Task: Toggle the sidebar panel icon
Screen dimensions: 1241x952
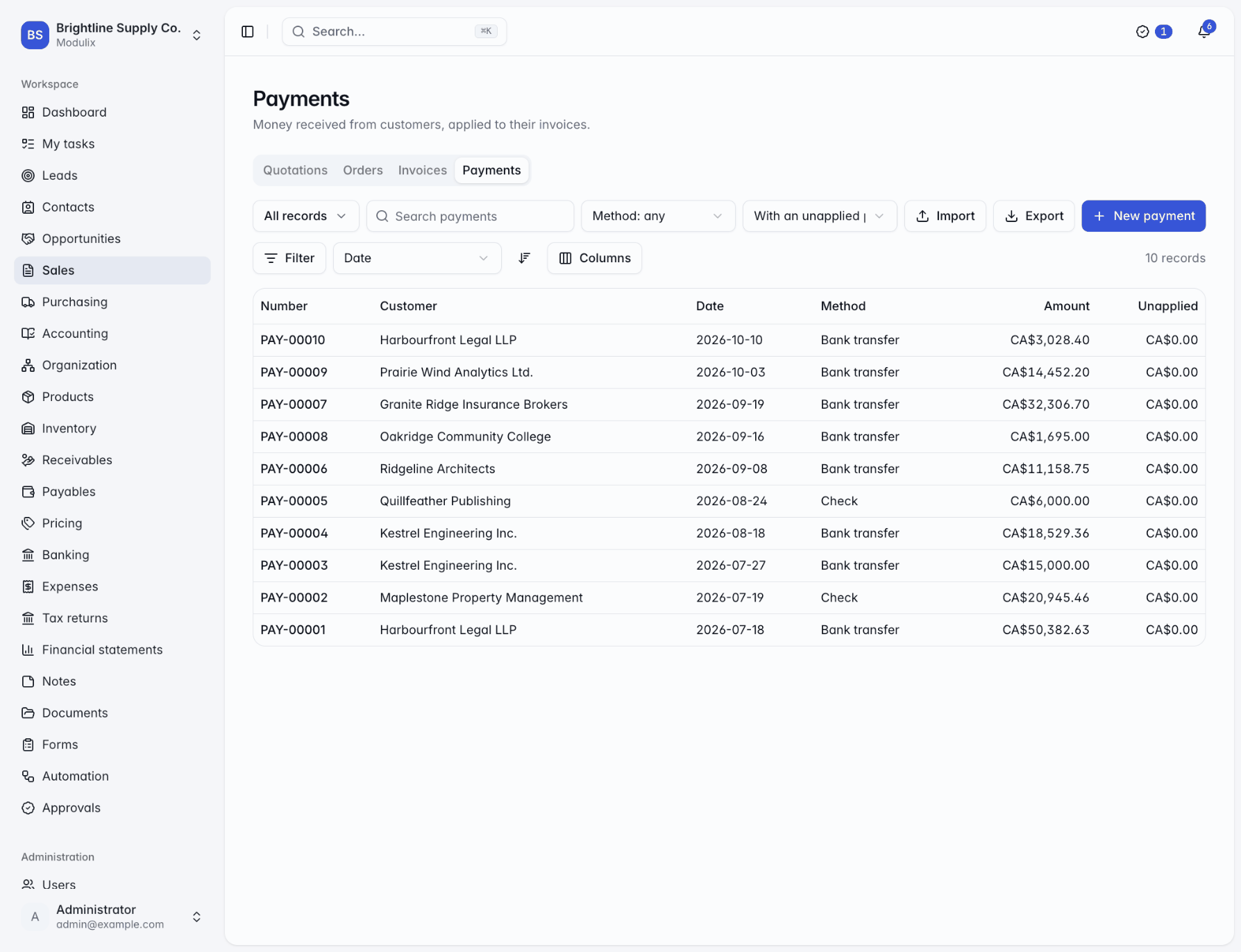Action: click(x=248, y=31)
